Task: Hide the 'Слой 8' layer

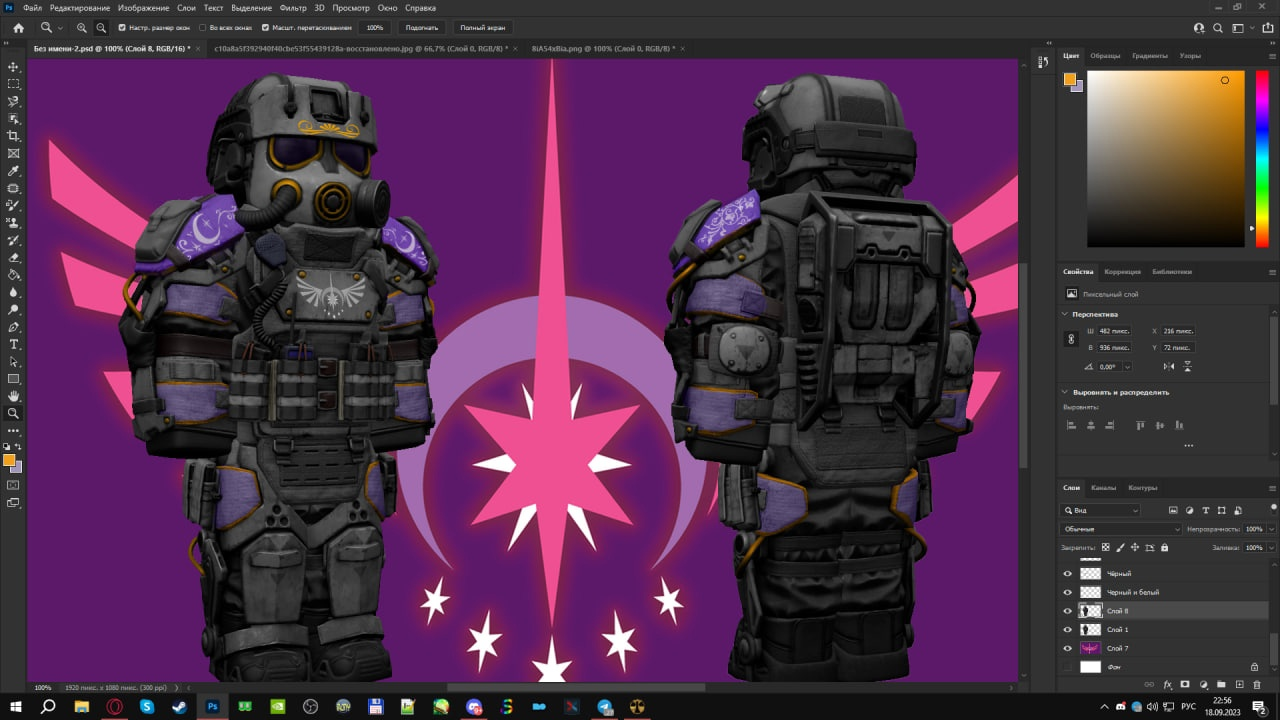Action: click(1068, 611)
